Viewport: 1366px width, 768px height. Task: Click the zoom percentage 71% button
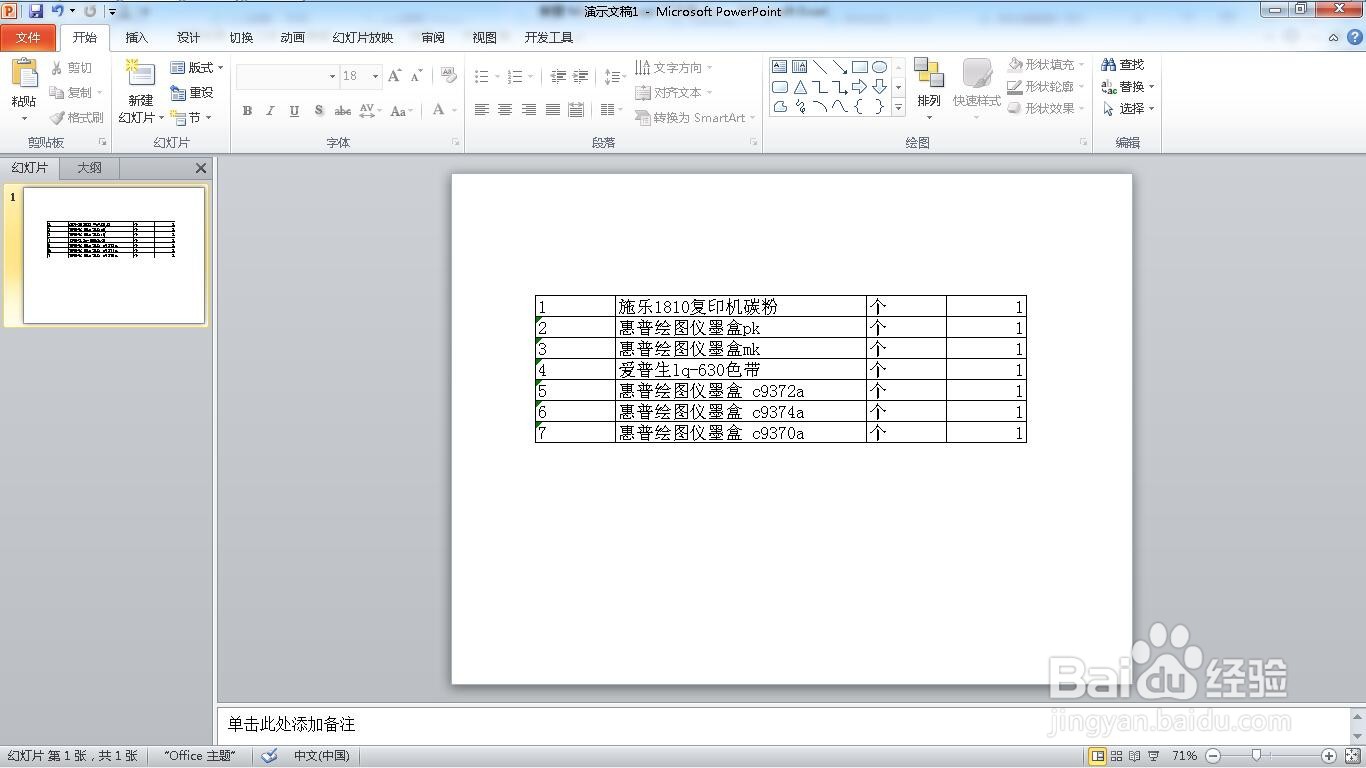pyautogui.click(x=1184, y=756)
